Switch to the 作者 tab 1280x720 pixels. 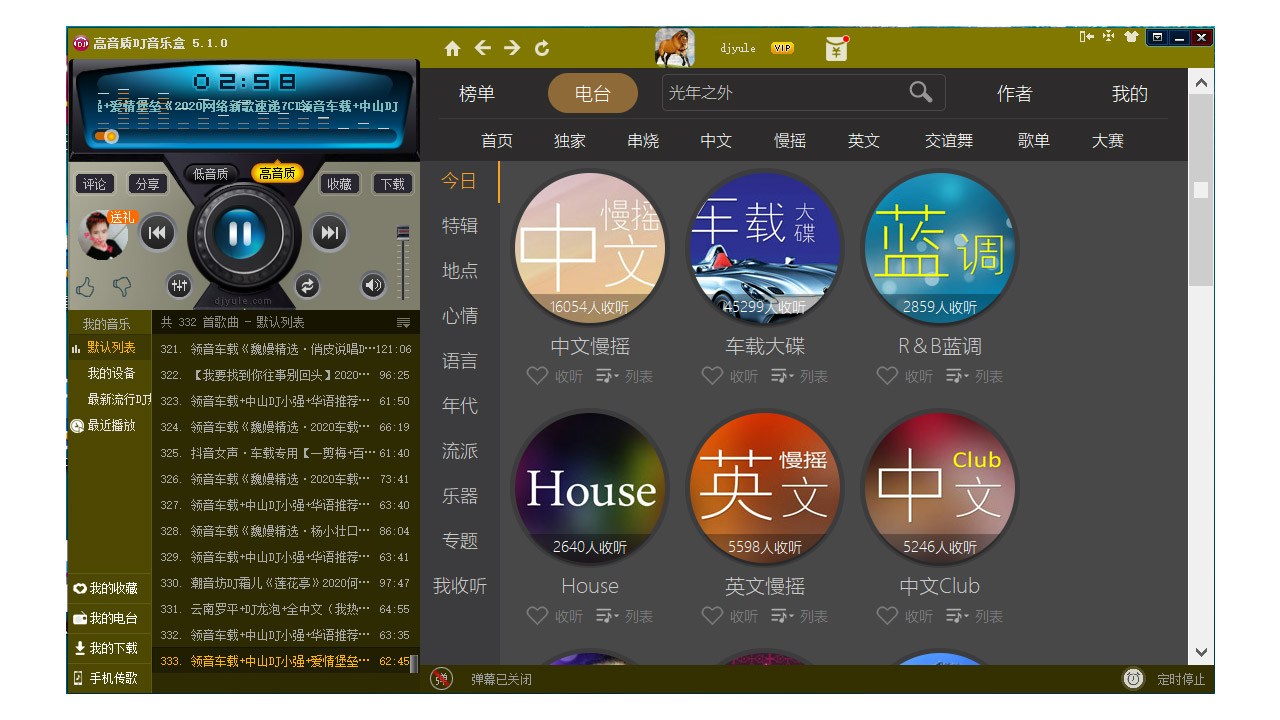[1014, 94]
